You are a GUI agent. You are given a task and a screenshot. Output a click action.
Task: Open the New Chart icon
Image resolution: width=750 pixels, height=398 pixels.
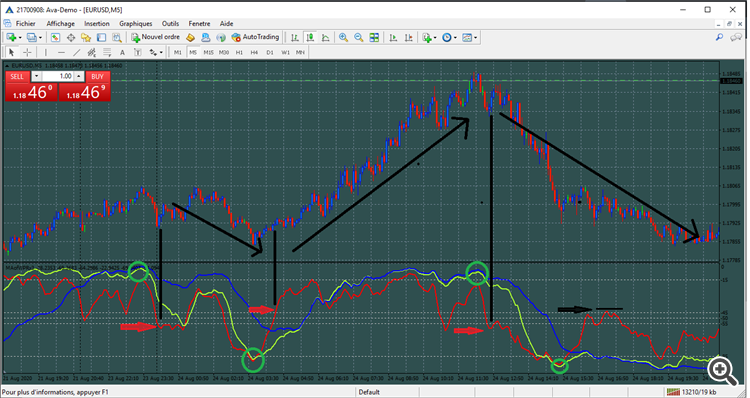[11, 37]
